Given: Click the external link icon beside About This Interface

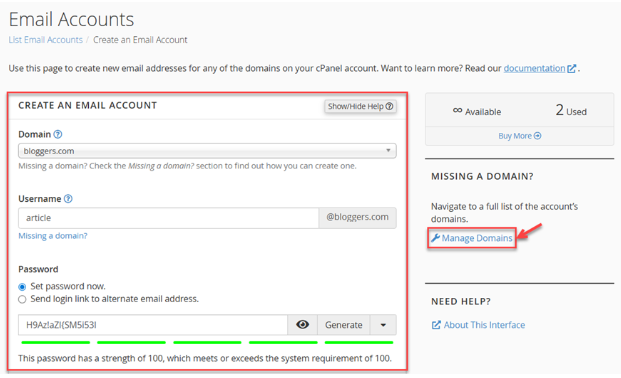Looking at the screenshot, I should tap(436, 325).
